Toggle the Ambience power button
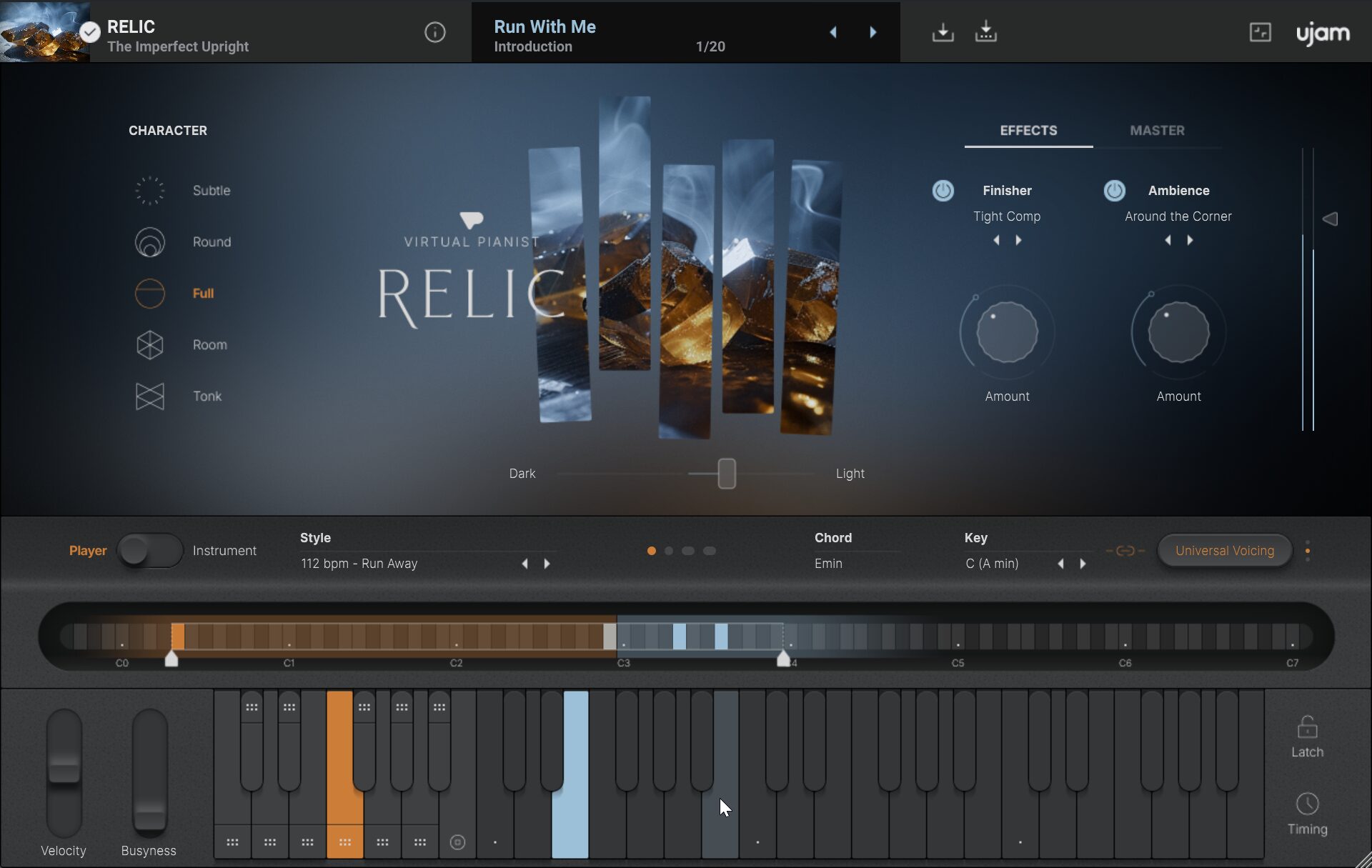The width and height of the screenshot is (1372, 868). [1114, 191]
